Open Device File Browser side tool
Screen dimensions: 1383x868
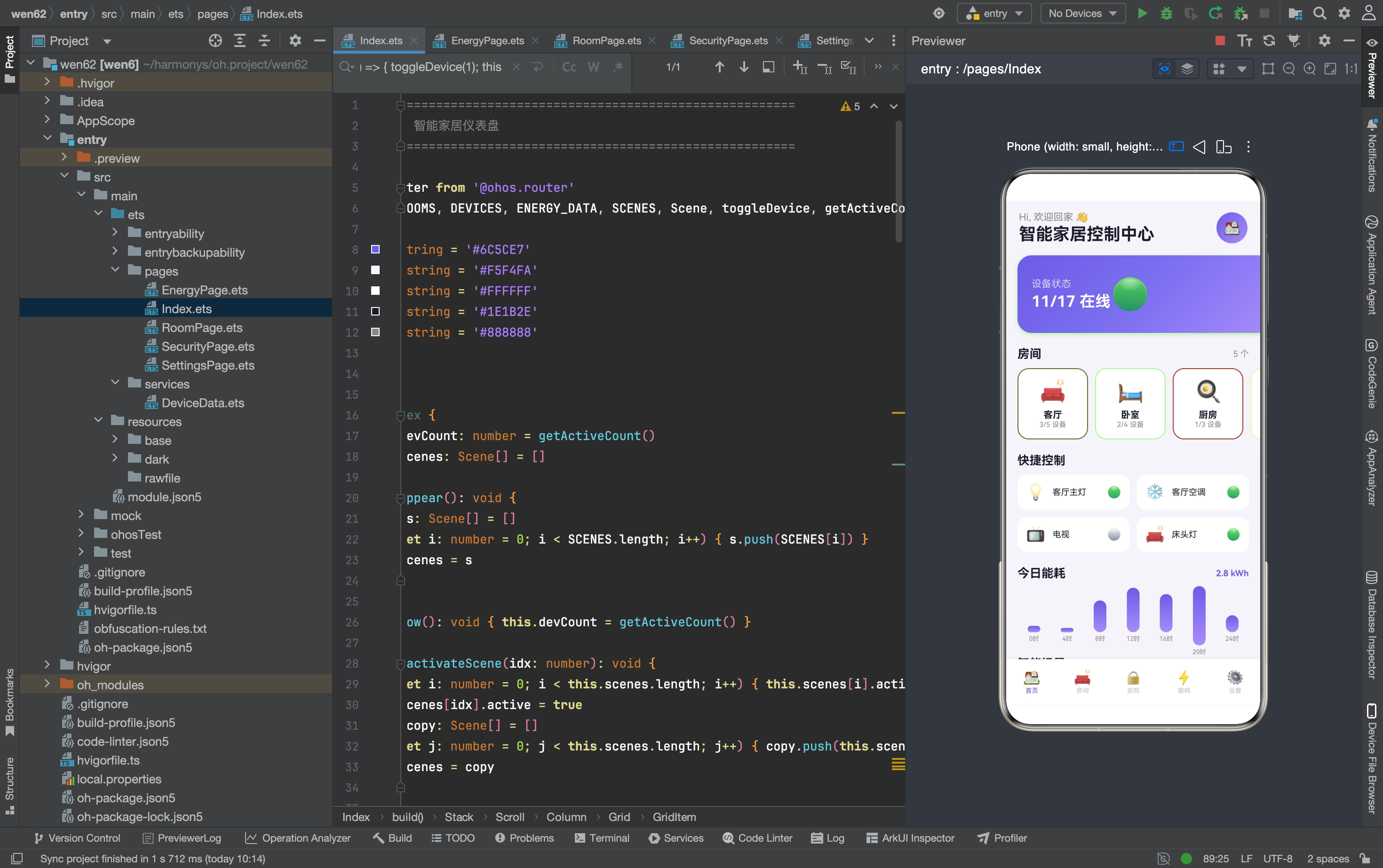point(1372,758)
